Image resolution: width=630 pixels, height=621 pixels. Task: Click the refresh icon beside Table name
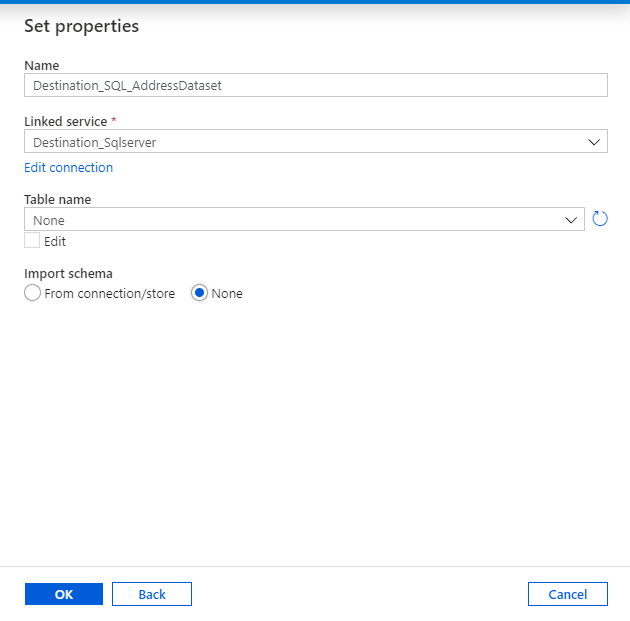(600, 219)
